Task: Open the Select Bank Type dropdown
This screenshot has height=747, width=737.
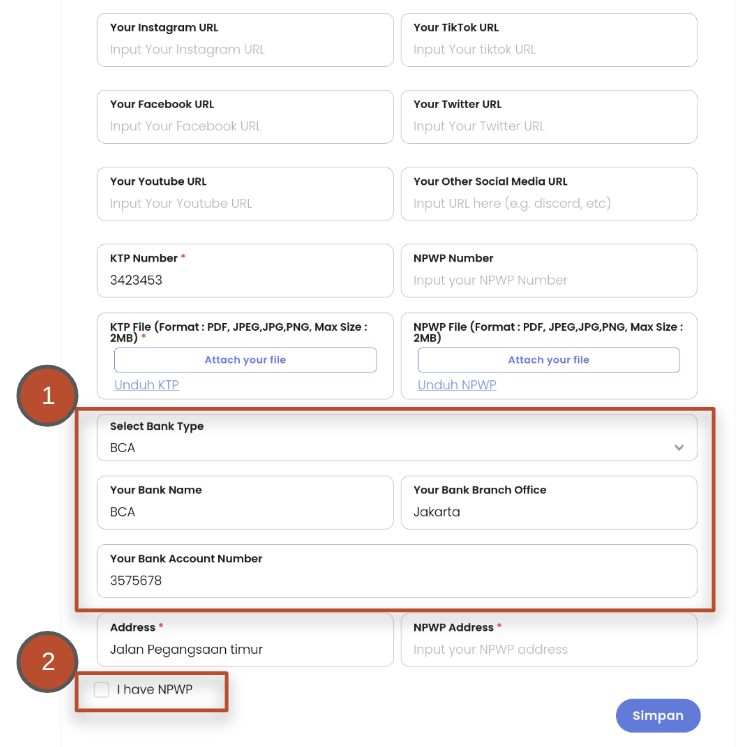Action: [x=397, y=447]
